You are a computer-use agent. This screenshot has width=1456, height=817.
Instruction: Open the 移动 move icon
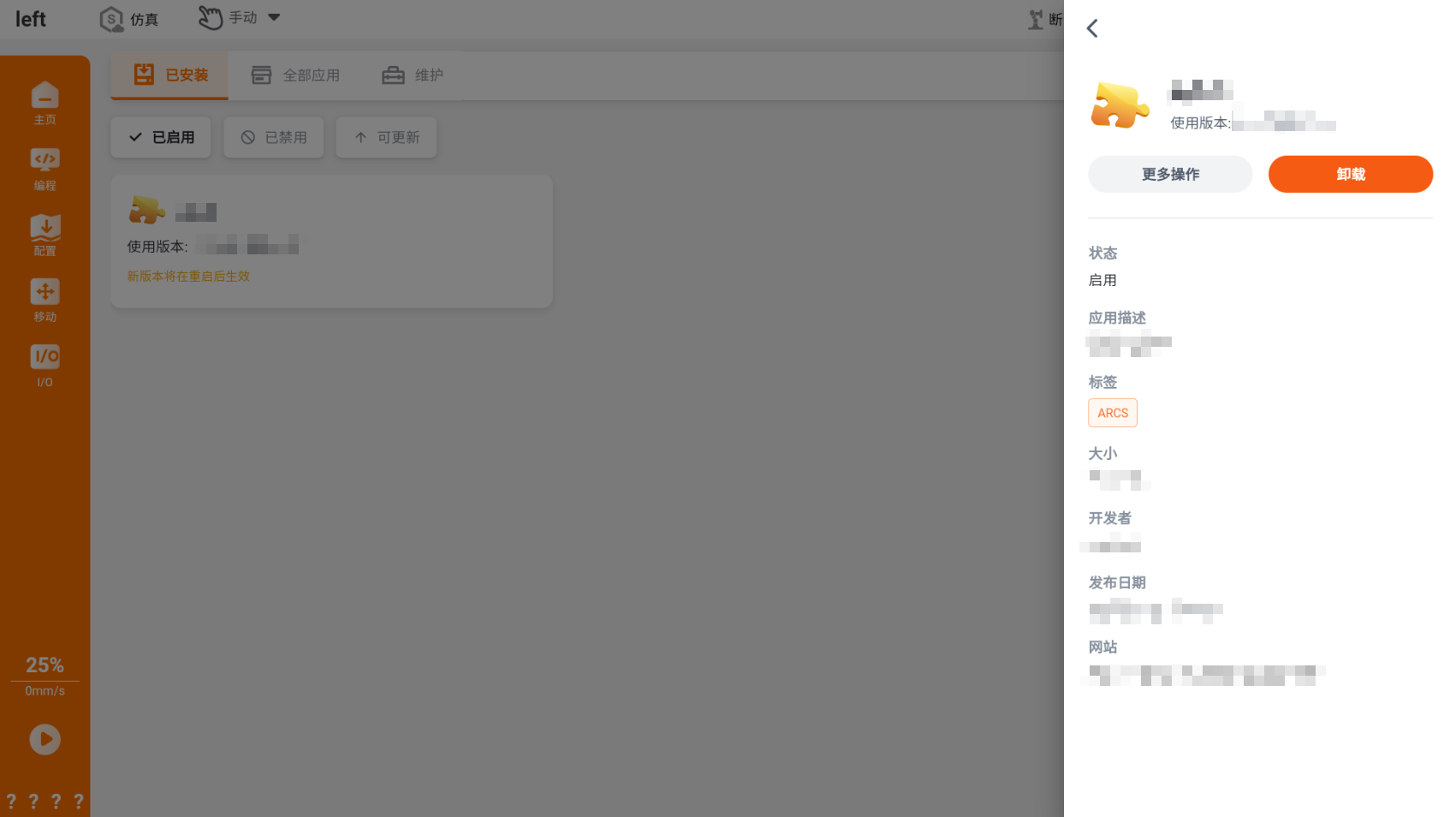coord(45,300)
